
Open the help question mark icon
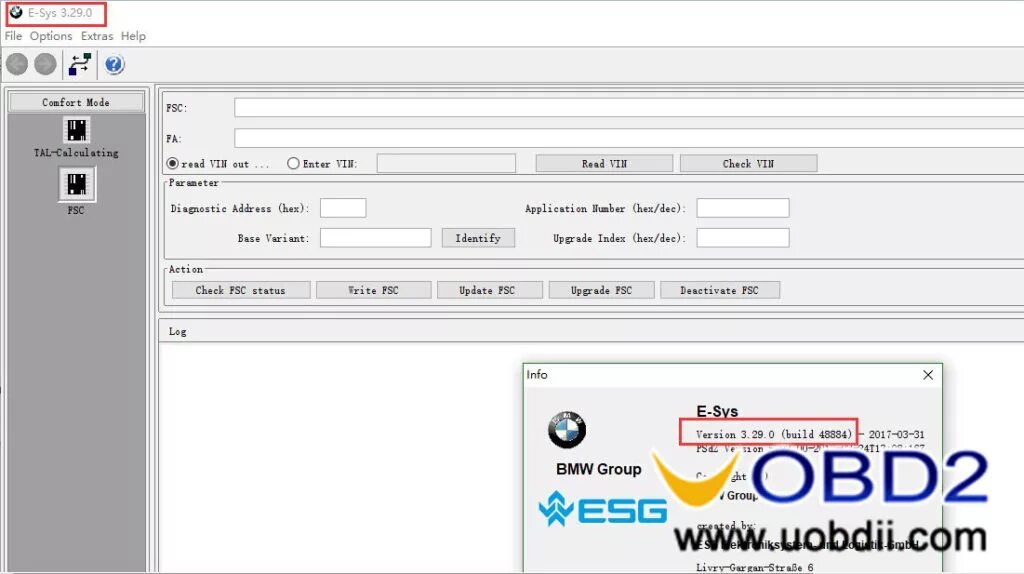click(x=114, y=64)
